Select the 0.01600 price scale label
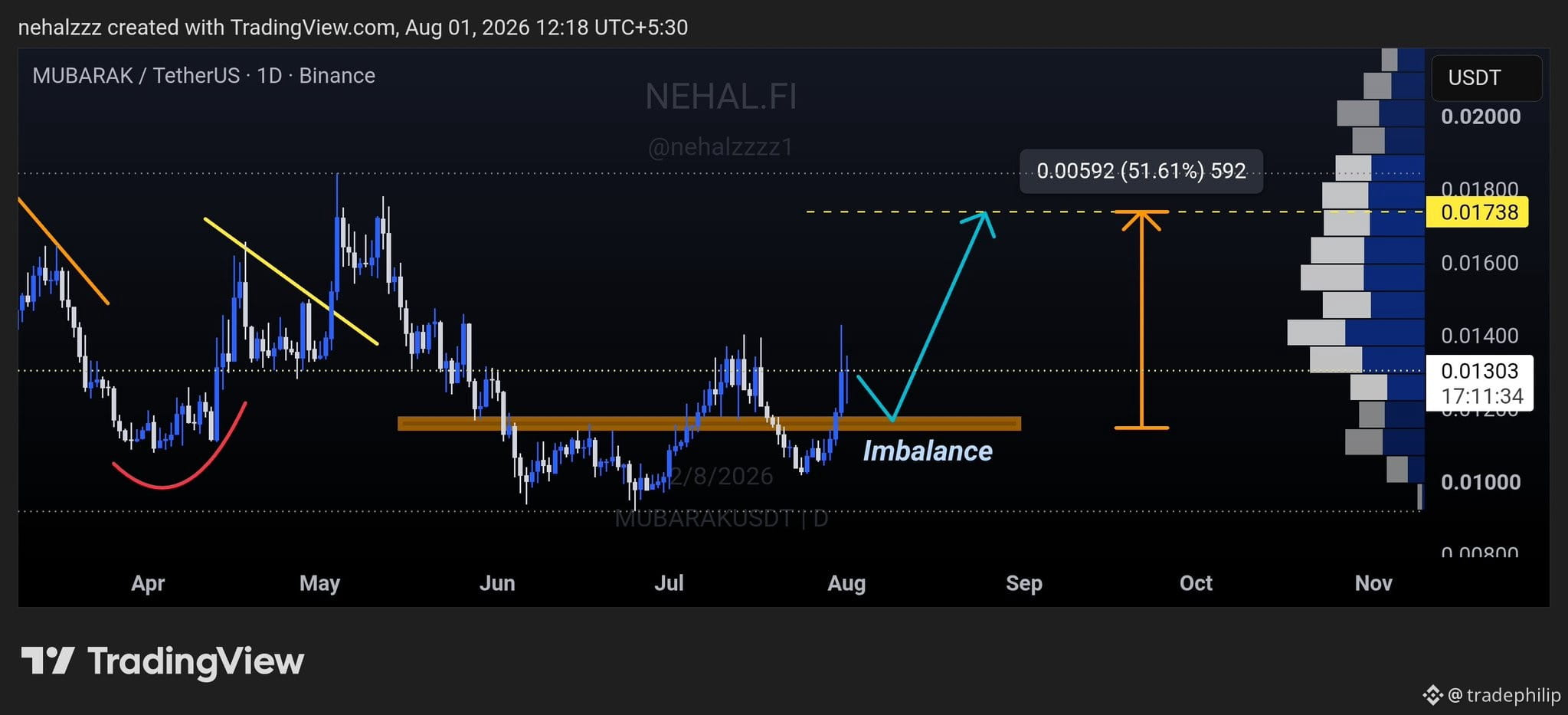 (x=1480, y=263)
